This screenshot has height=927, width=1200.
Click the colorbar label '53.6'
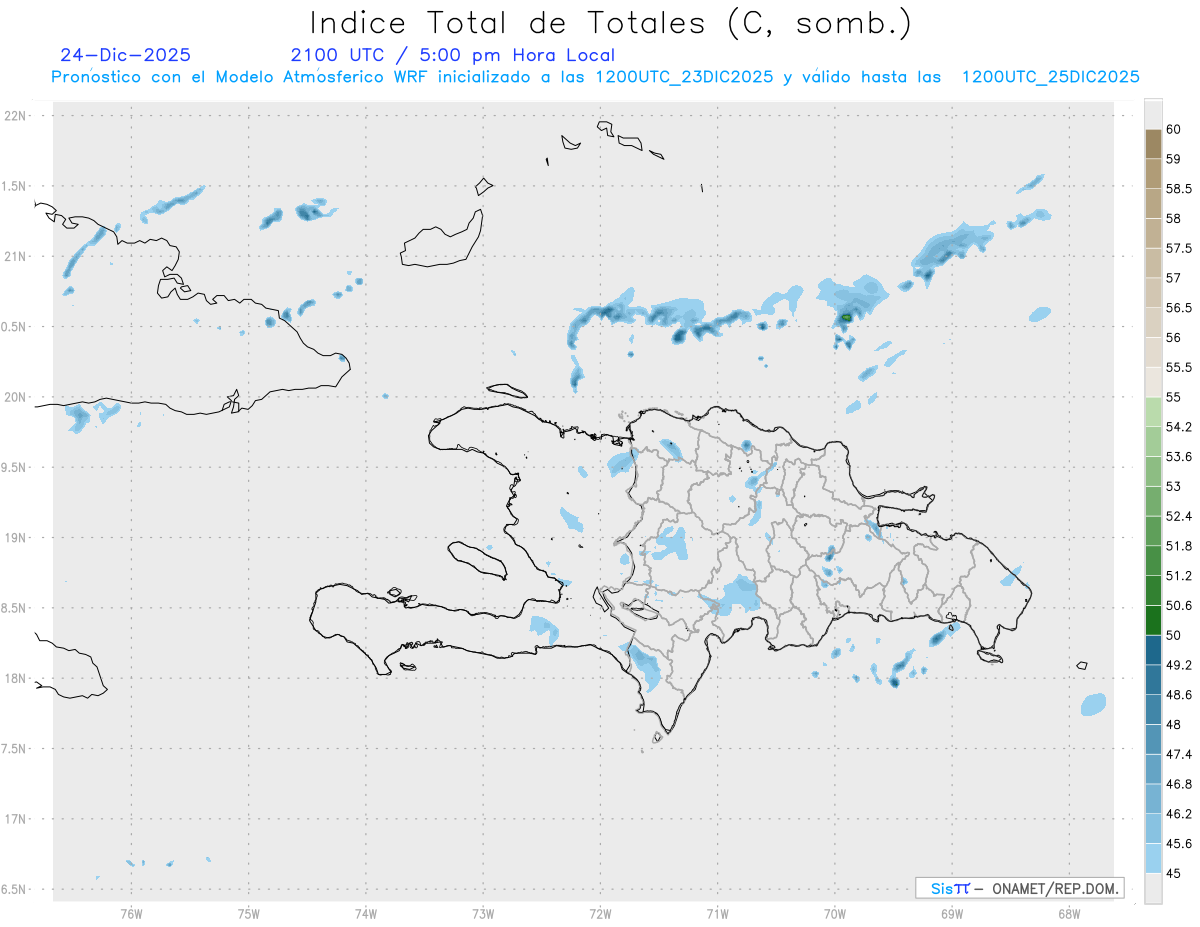(x=1178, y=456)
